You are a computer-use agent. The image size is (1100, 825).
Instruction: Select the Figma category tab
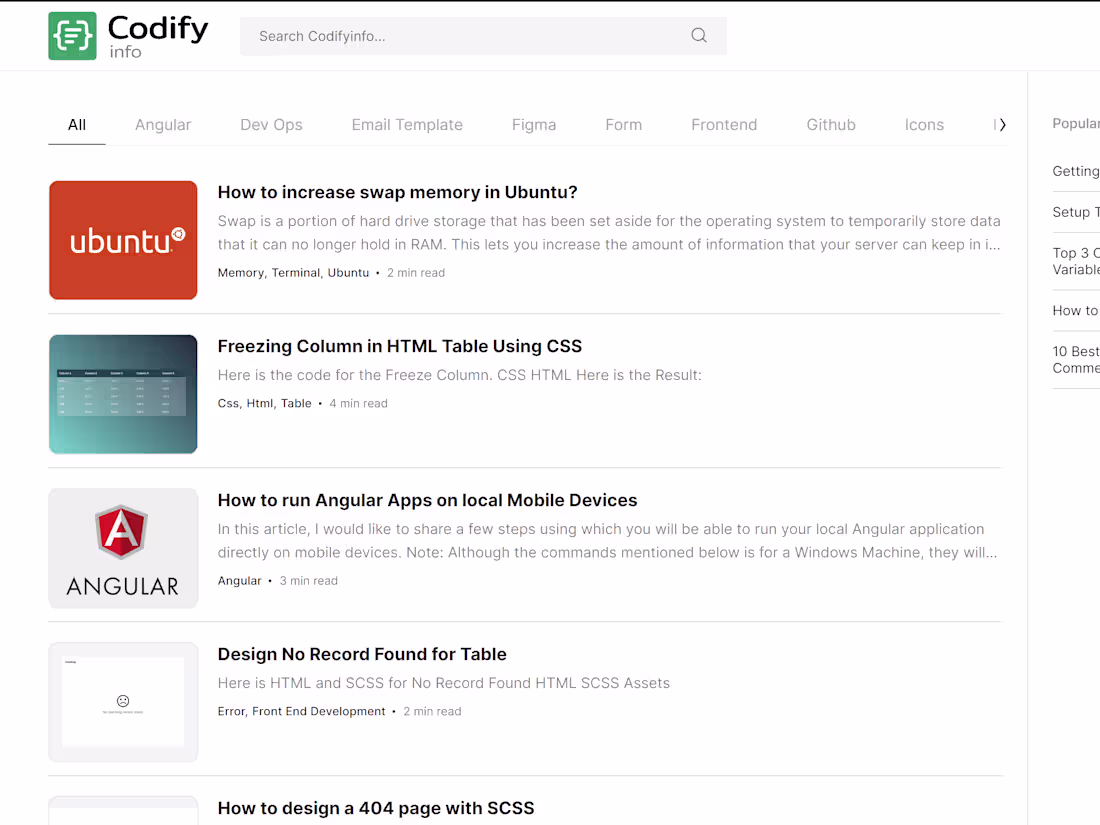click(534, 124)
